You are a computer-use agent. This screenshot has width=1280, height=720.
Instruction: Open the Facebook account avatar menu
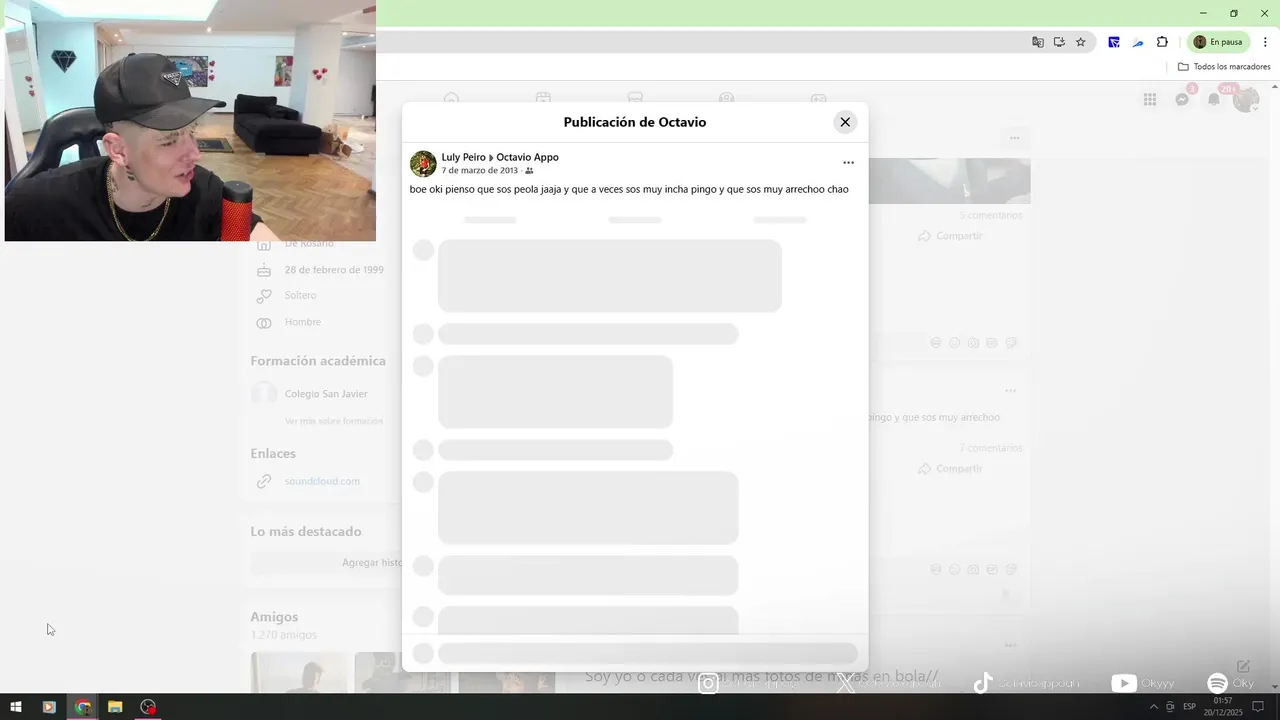[1246, 99]
